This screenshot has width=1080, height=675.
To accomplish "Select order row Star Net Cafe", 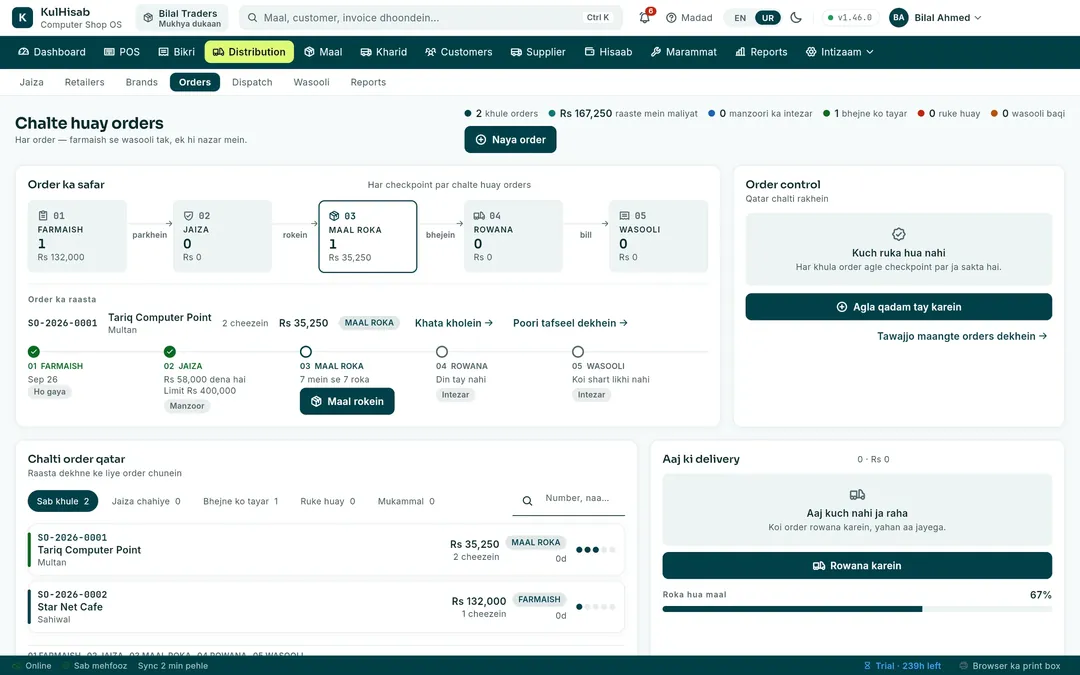I will 326,607.
